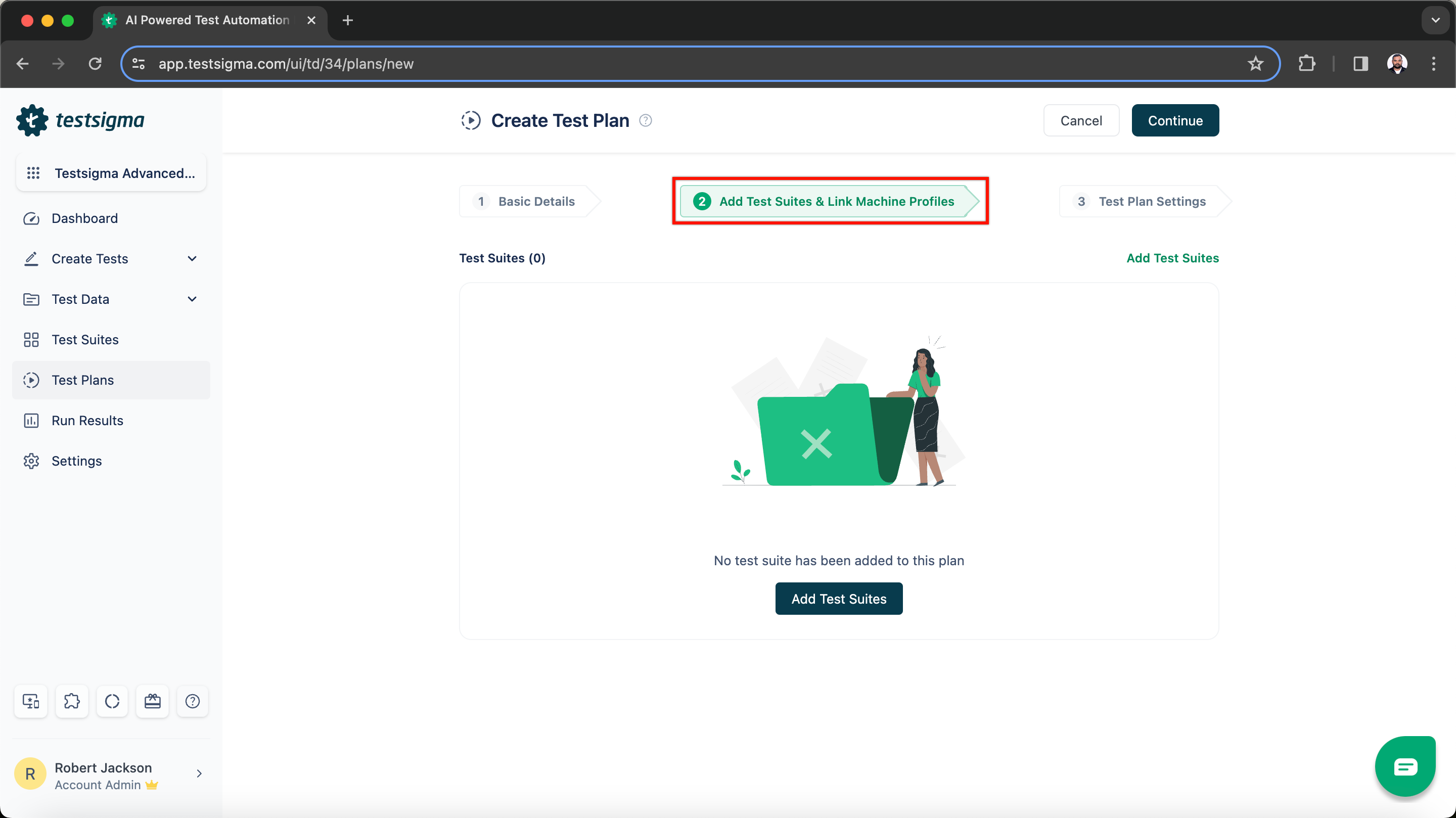Open Test Suites in sidebar
This screenshot has height=818, width=1456.
click(x=111, y=340)
